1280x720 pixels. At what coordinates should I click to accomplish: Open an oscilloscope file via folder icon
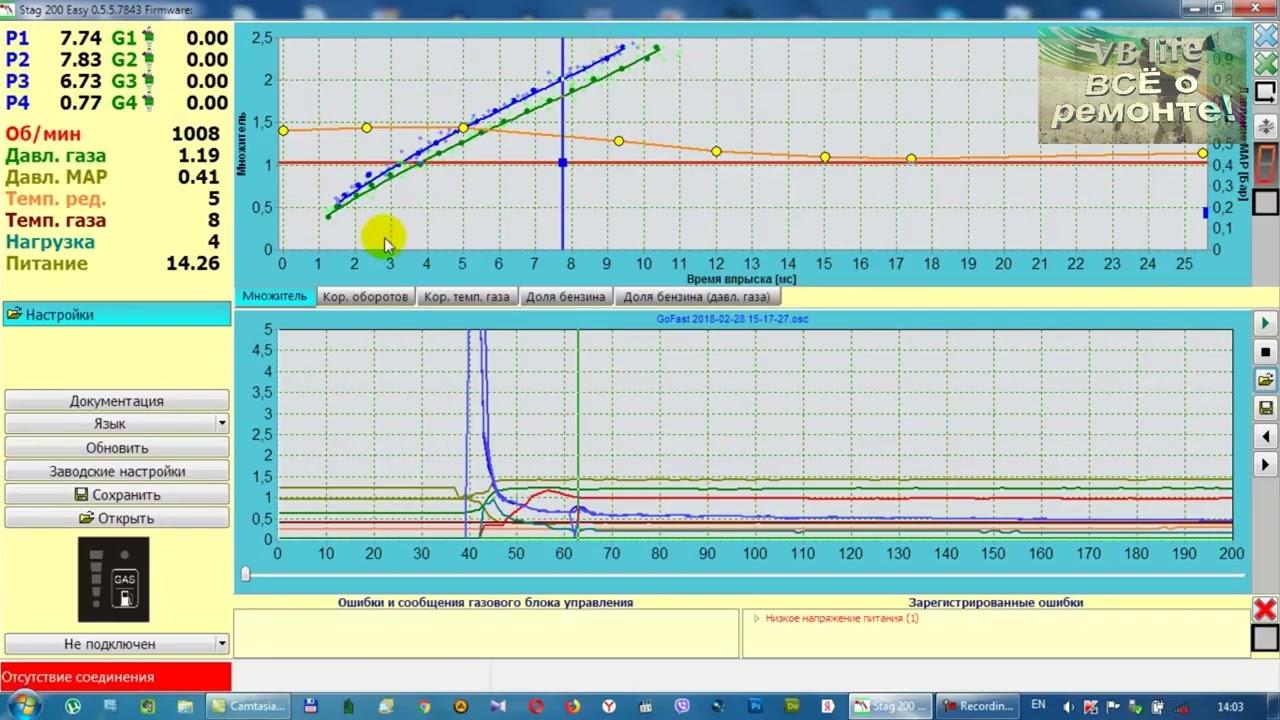(x=1265, y=380)
